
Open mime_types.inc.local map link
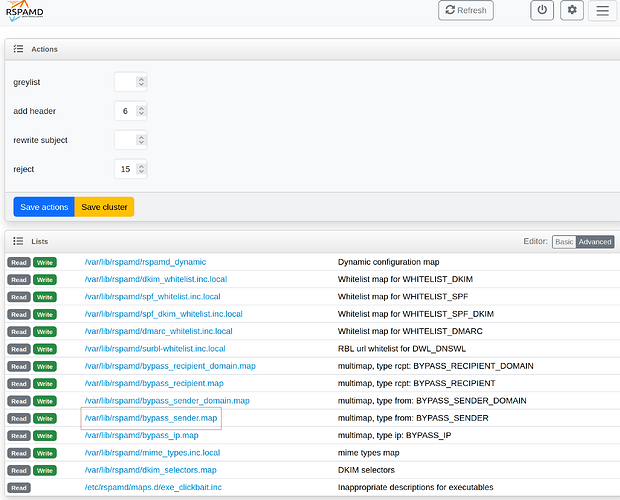(x=152, y=453)
